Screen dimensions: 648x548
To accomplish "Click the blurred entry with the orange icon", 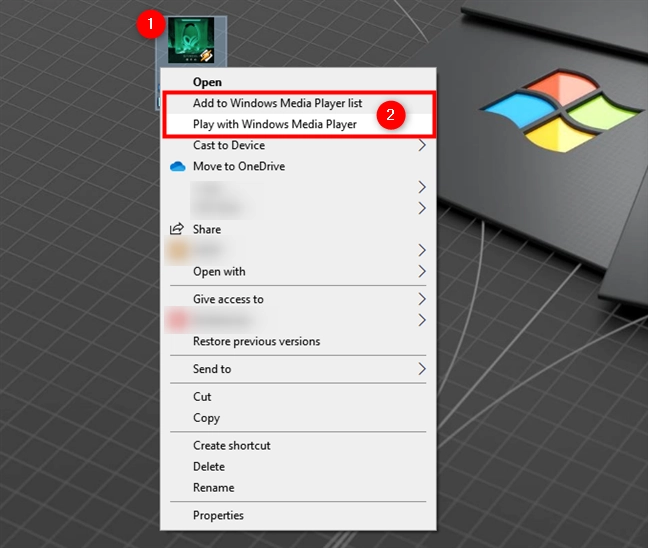I will point(298,250).
